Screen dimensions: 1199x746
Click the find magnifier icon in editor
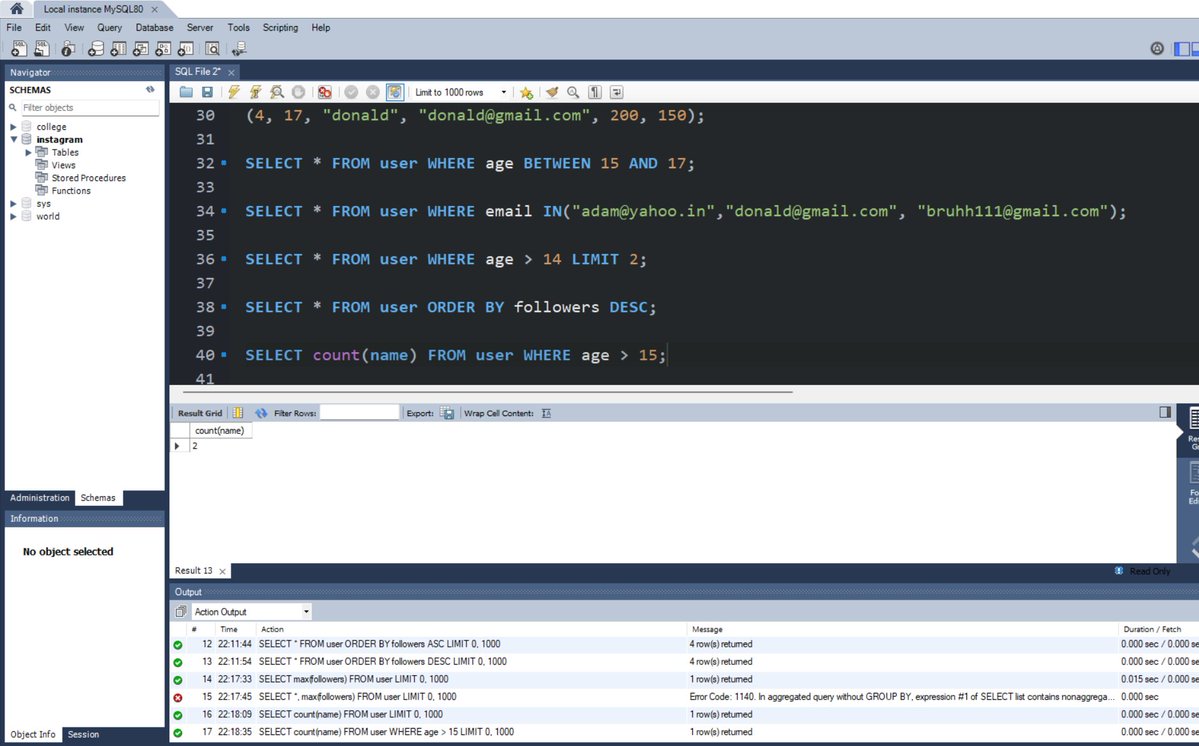coord(573,92)
